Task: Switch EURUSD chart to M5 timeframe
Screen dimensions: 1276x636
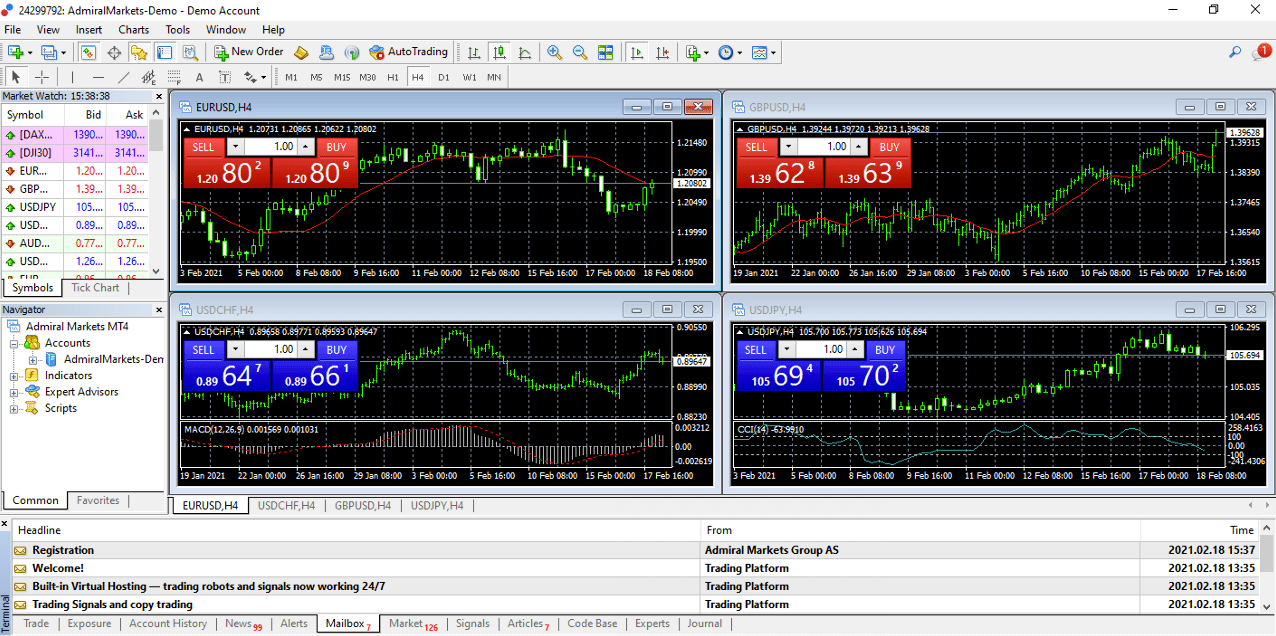Action: pyautogui.click(x=315, y=76)
